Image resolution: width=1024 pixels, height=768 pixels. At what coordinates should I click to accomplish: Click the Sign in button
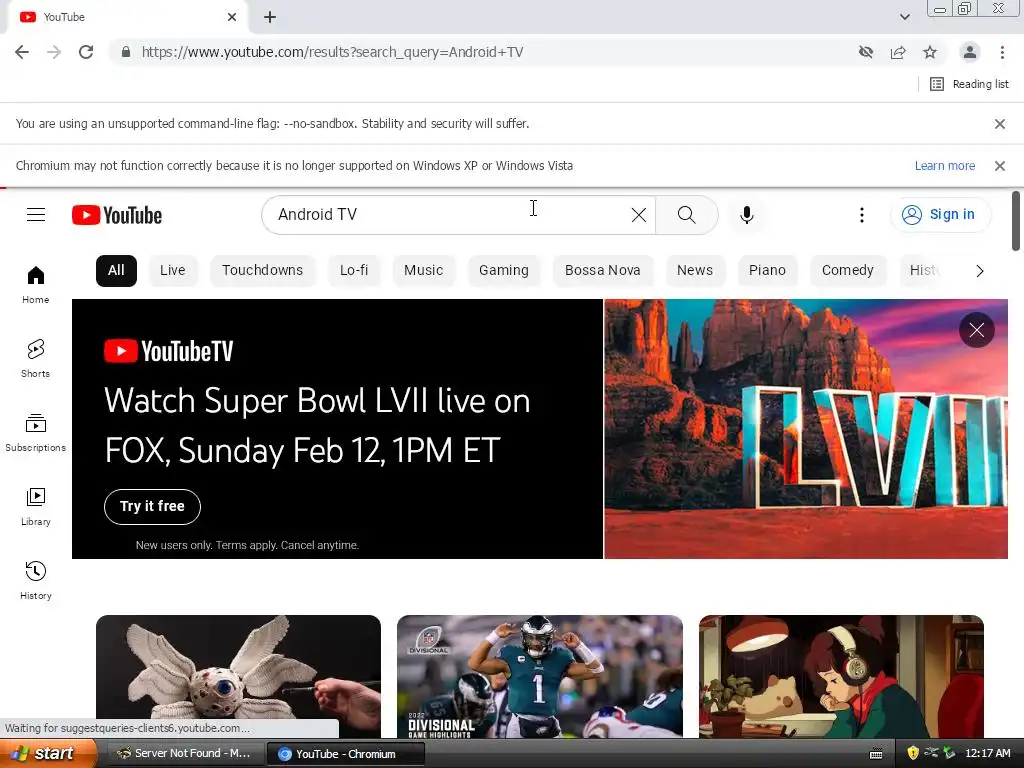pyautogui.click(x=940, y=215)
